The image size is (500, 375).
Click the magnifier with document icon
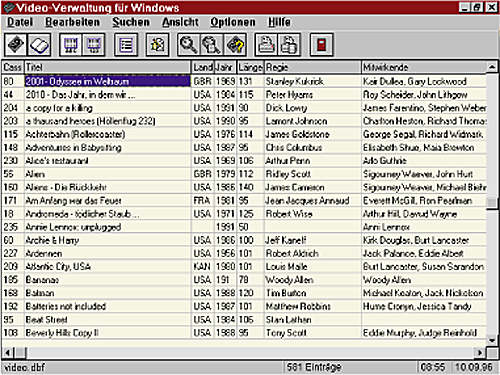coord(211,45)
